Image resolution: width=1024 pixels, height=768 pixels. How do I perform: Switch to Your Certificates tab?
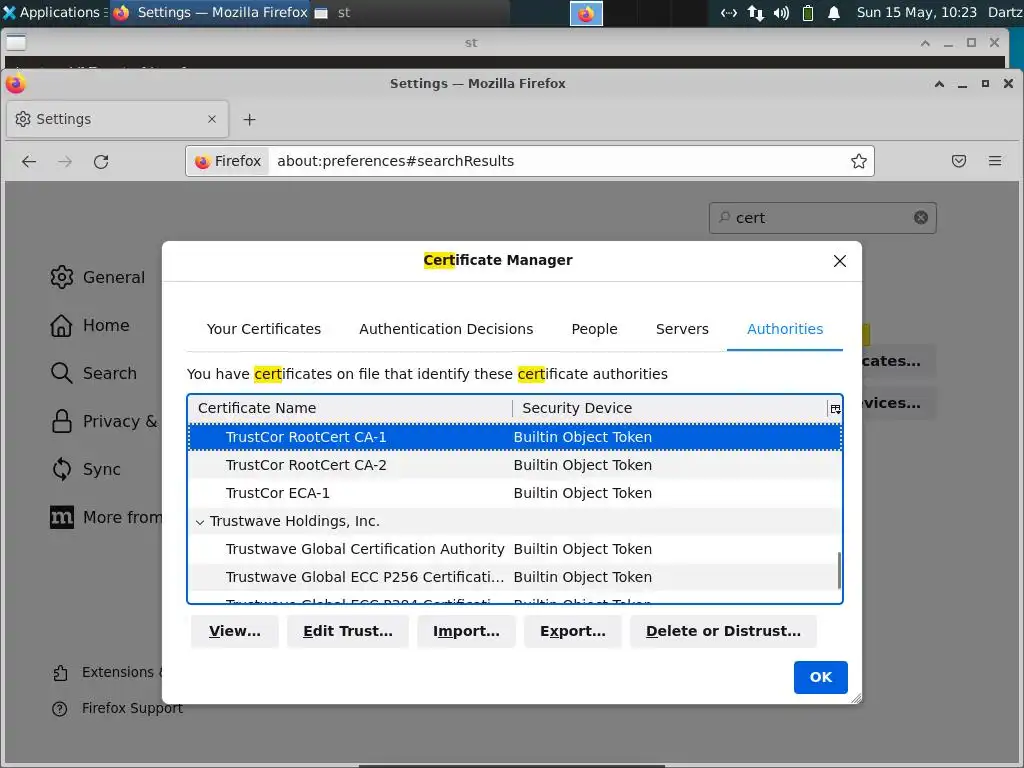tap(264, 329)
